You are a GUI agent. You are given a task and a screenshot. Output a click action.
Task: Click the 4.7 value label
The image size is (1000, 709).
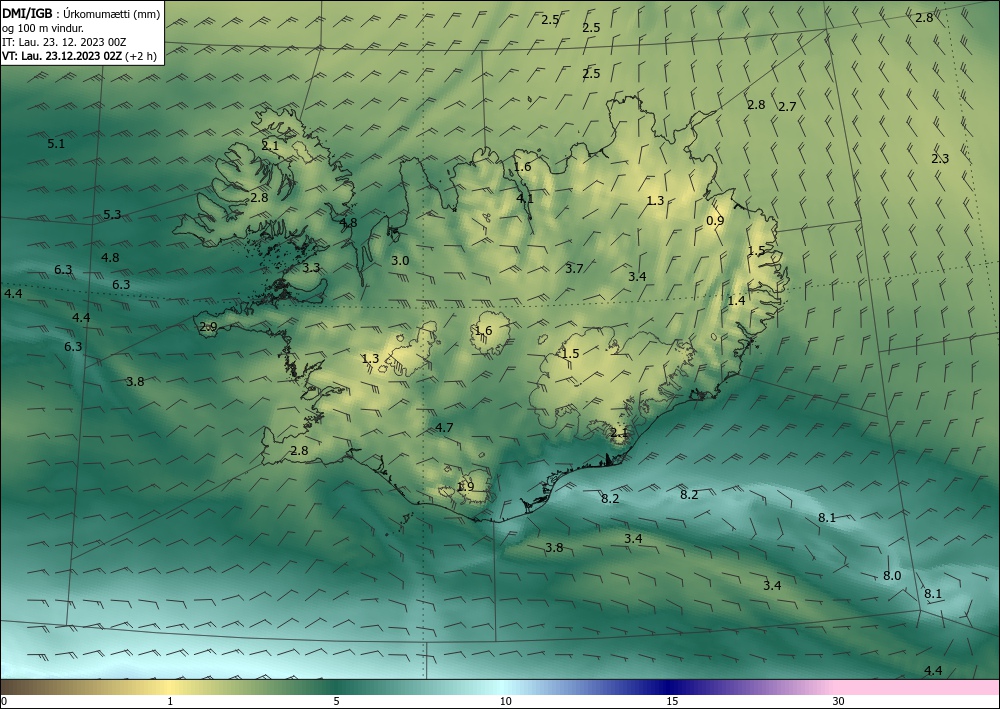click(x=444, y=427)
